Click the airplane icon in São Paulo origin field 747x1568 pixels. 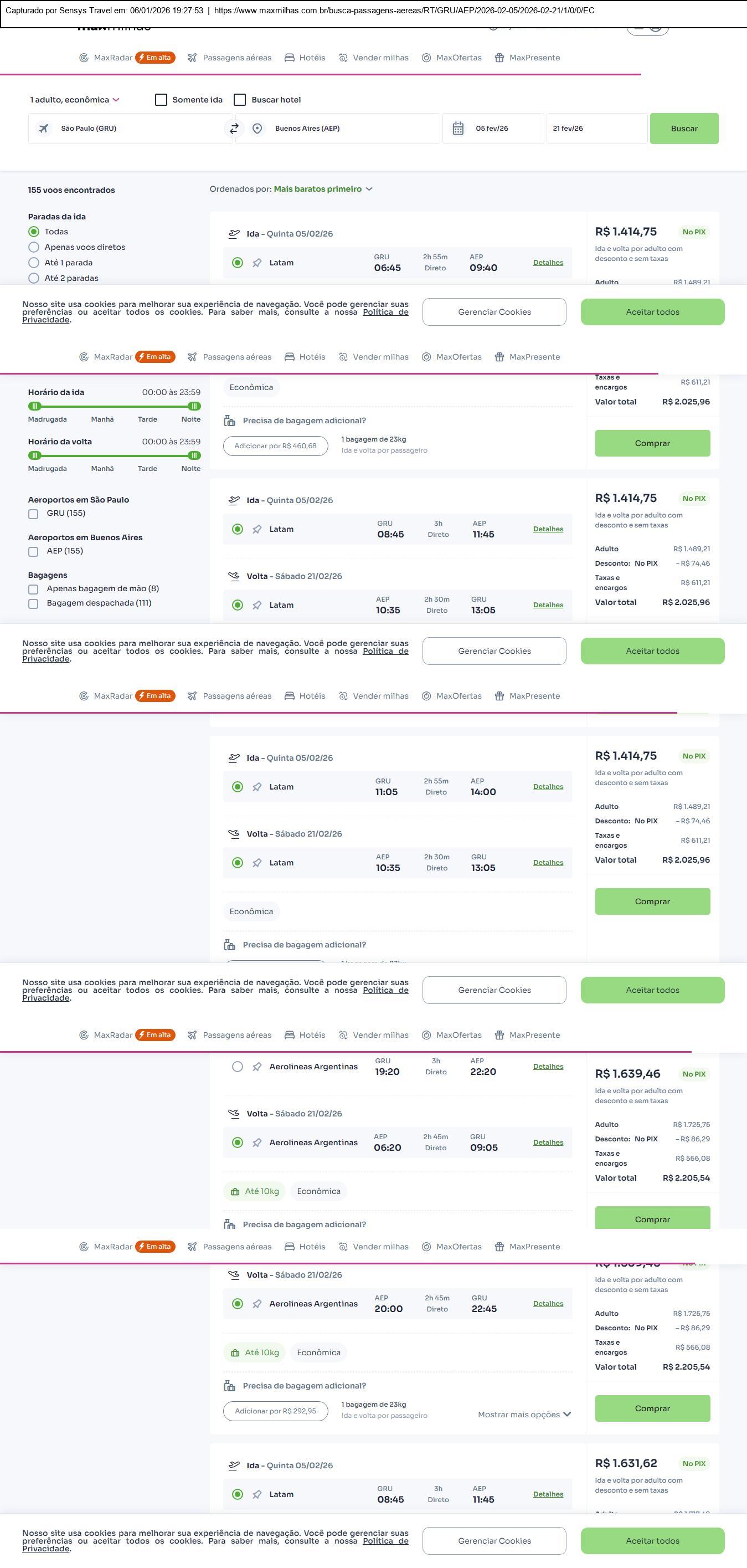[44, 129]
